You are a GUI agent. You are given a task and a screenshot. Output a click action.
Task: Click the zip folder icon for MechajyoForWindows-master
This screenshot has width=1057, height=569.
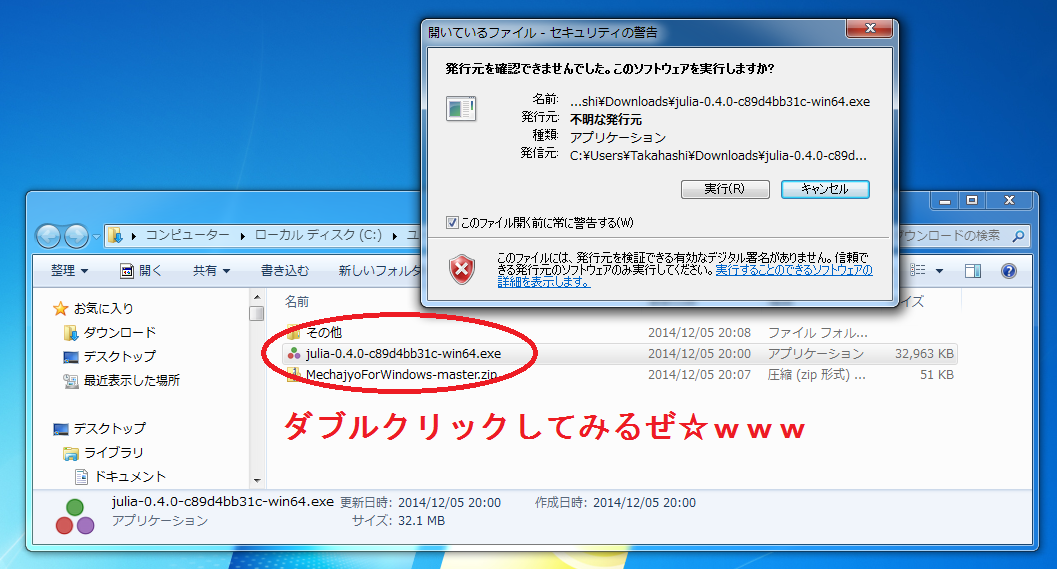coord(293,375)
